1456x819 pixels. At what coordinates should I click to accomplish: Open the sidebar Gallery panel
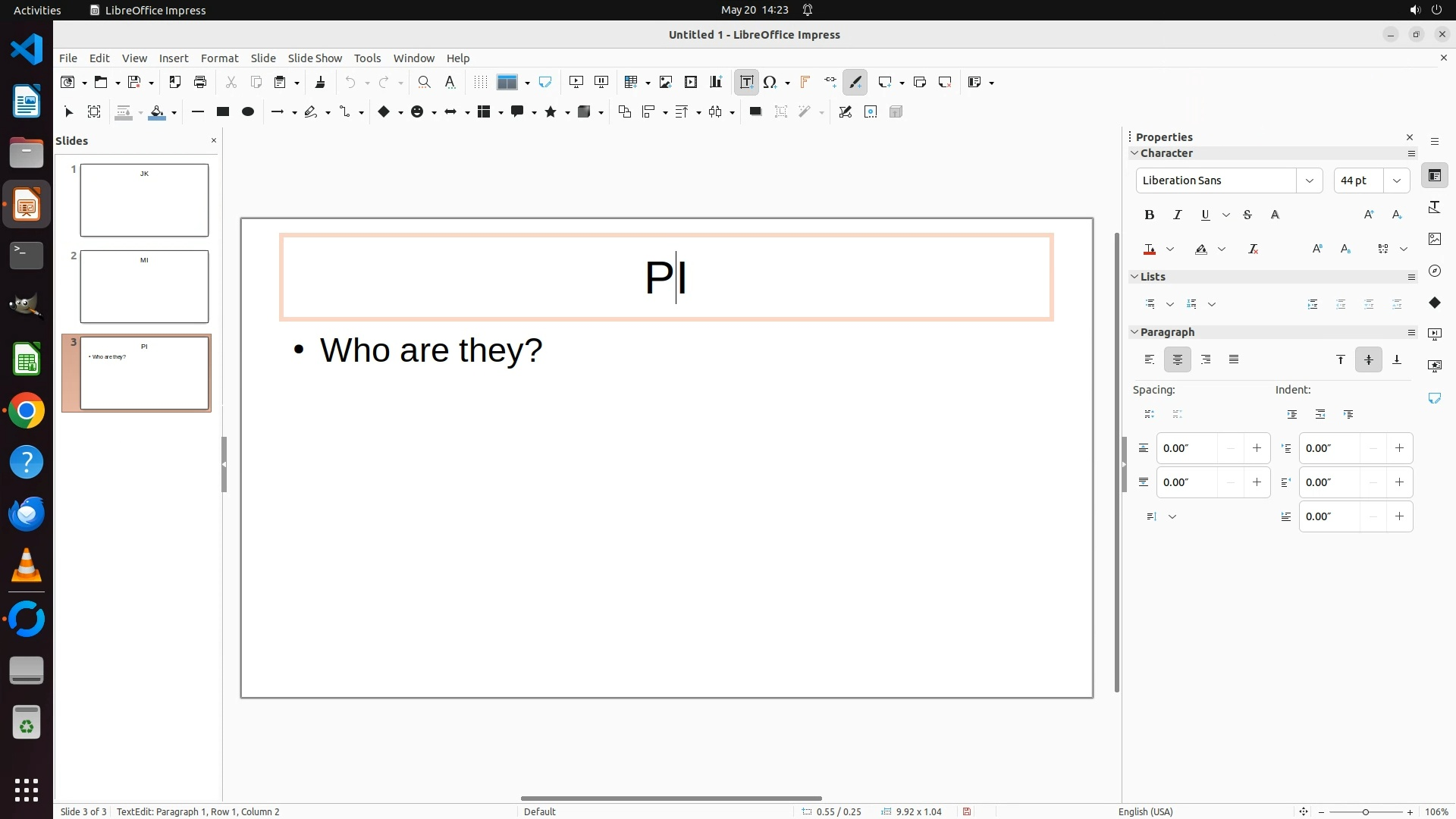(1434, 239)
